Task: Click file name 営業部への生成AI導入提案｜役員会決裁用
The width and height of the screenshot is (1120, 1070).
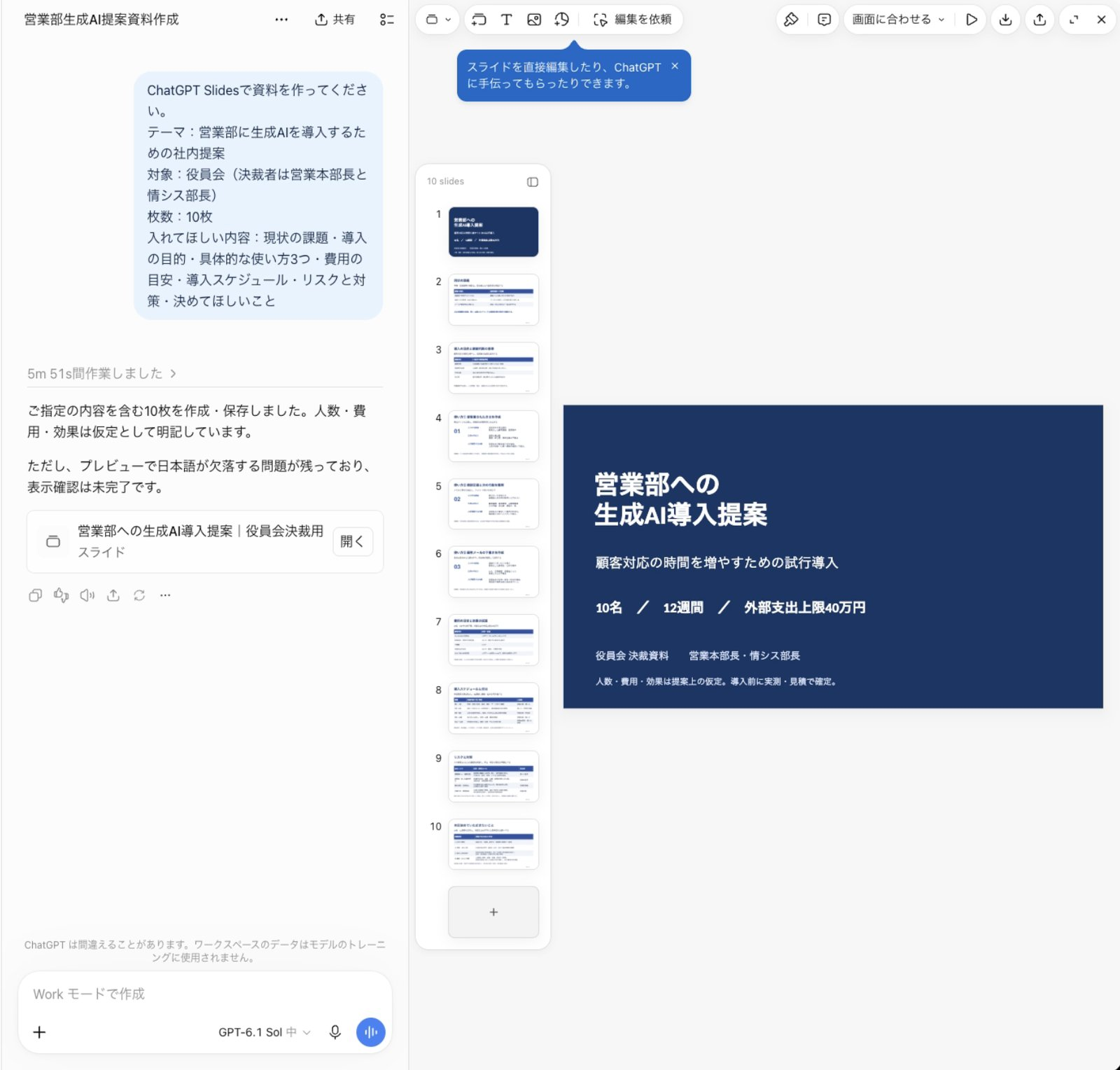Action: click(x=200, y=531)
